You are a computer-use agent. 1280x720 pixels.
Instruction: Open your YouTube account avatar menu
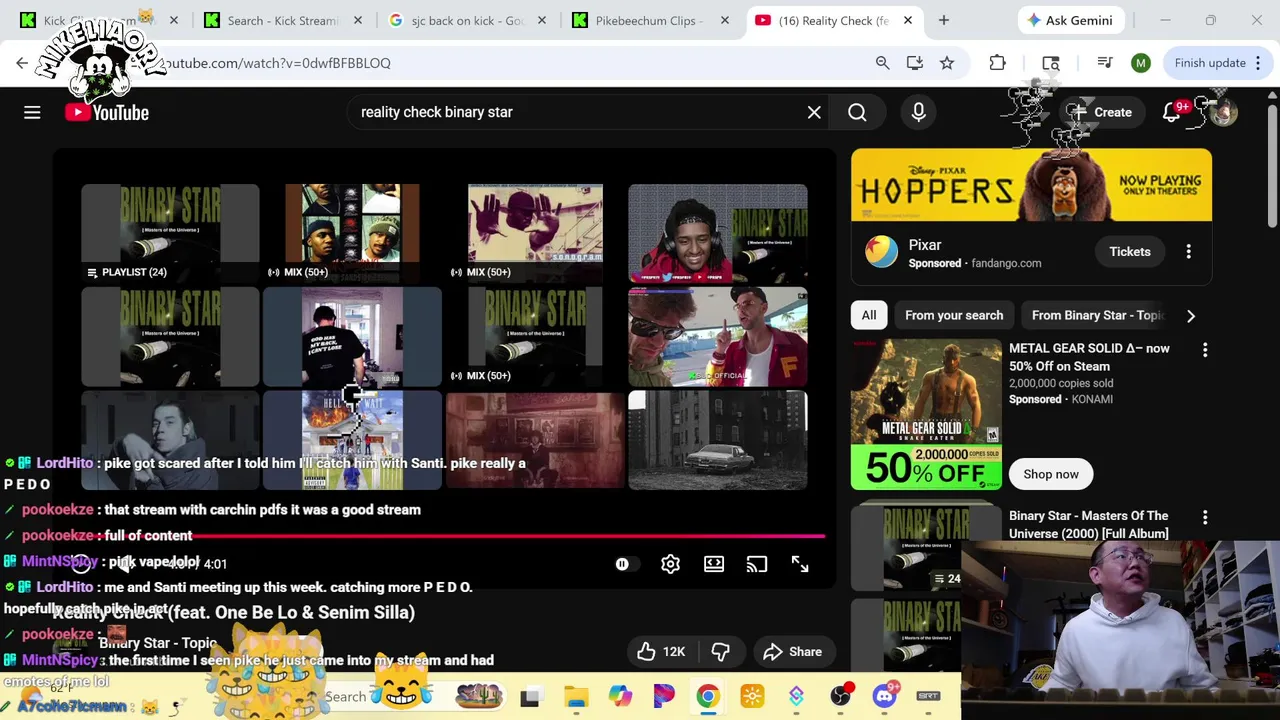pyautogui.click(x=1222, y=112)
